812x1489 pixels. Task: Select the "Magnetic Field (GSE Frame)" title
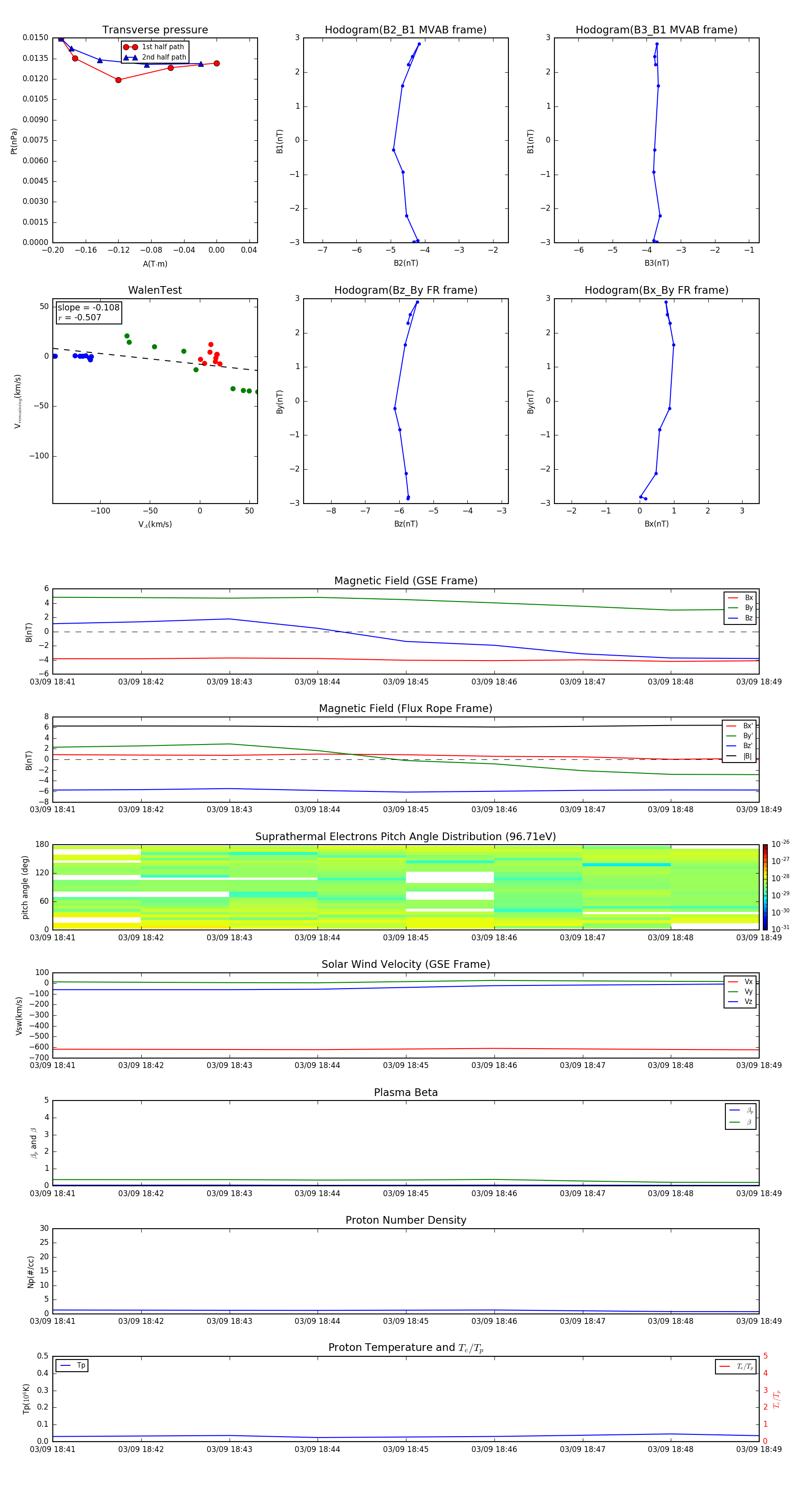click(x=406, y=581)
